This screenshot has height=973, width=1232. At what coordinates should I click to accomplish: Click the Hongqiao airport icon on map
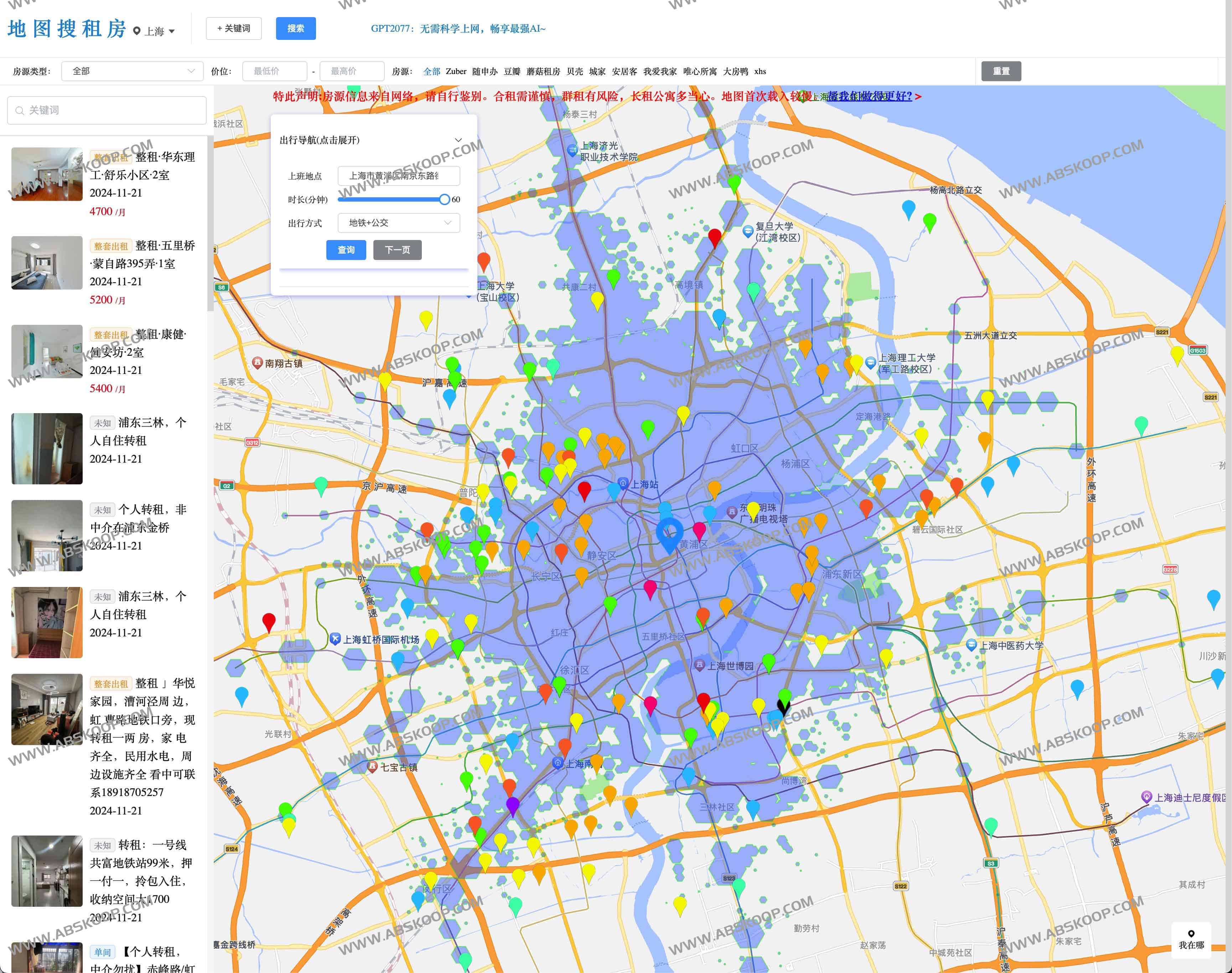coord(335,639)
